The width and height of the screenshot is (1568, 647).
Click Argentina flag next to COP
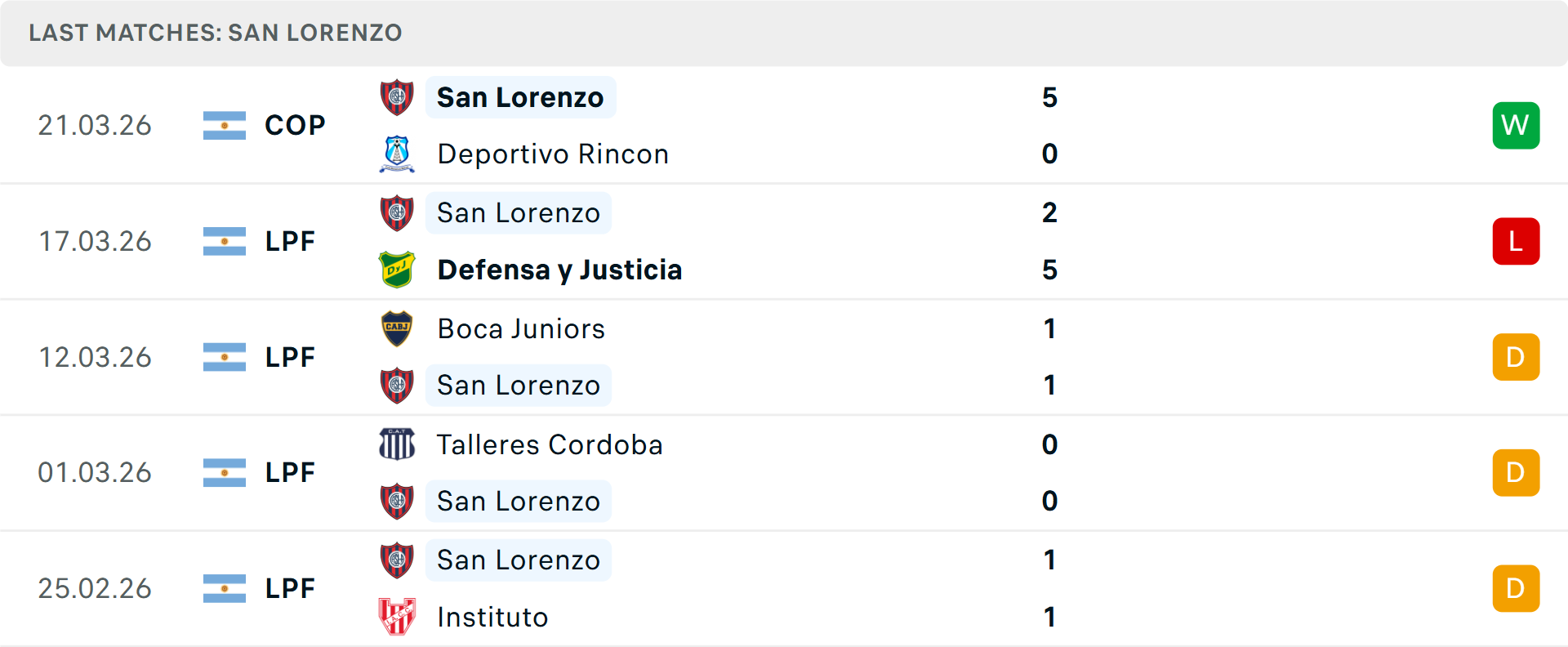[225, 125]
